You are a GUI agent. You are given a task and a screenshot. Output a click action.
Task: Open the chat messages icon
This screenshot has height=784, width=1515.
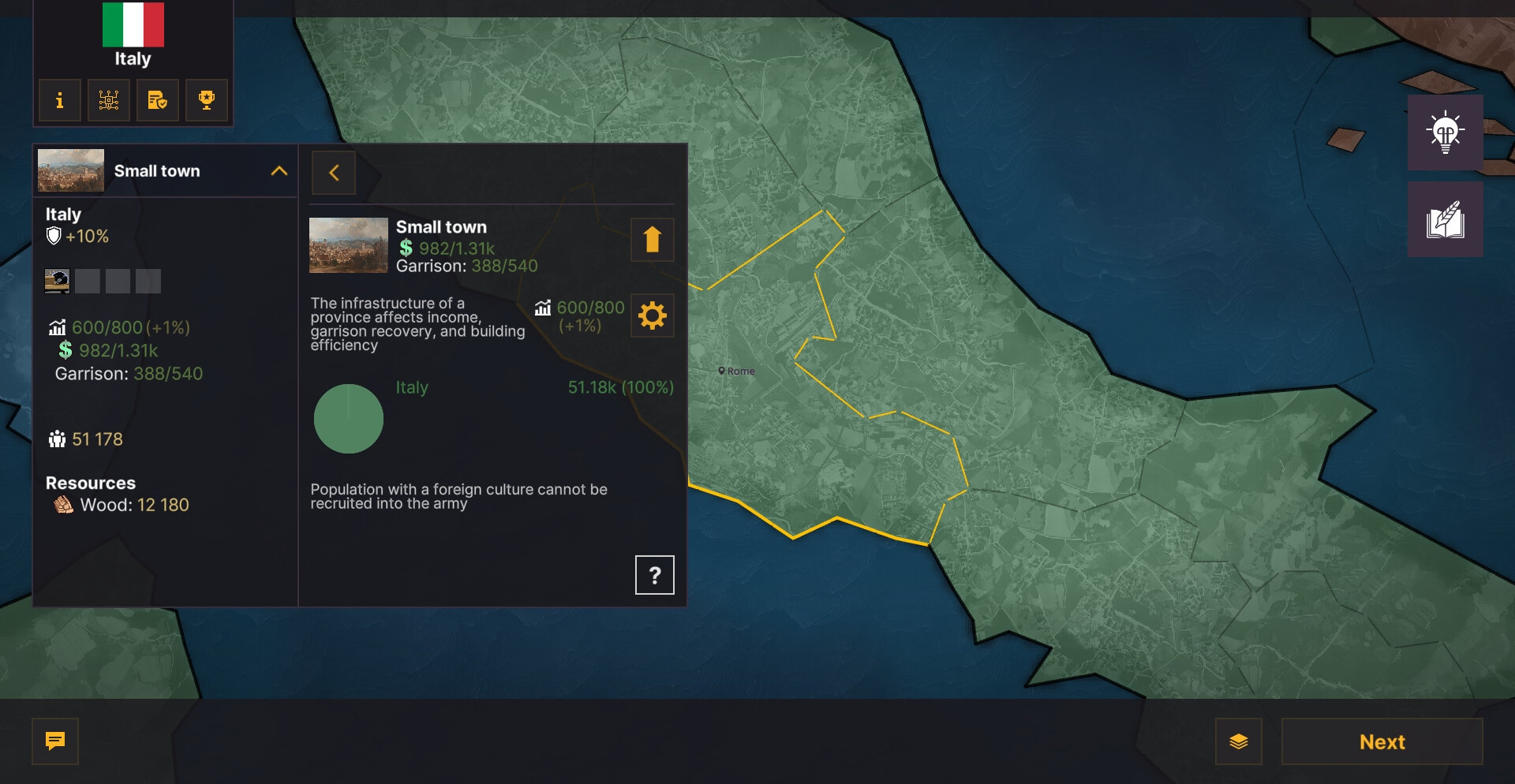tap(55, 741)
